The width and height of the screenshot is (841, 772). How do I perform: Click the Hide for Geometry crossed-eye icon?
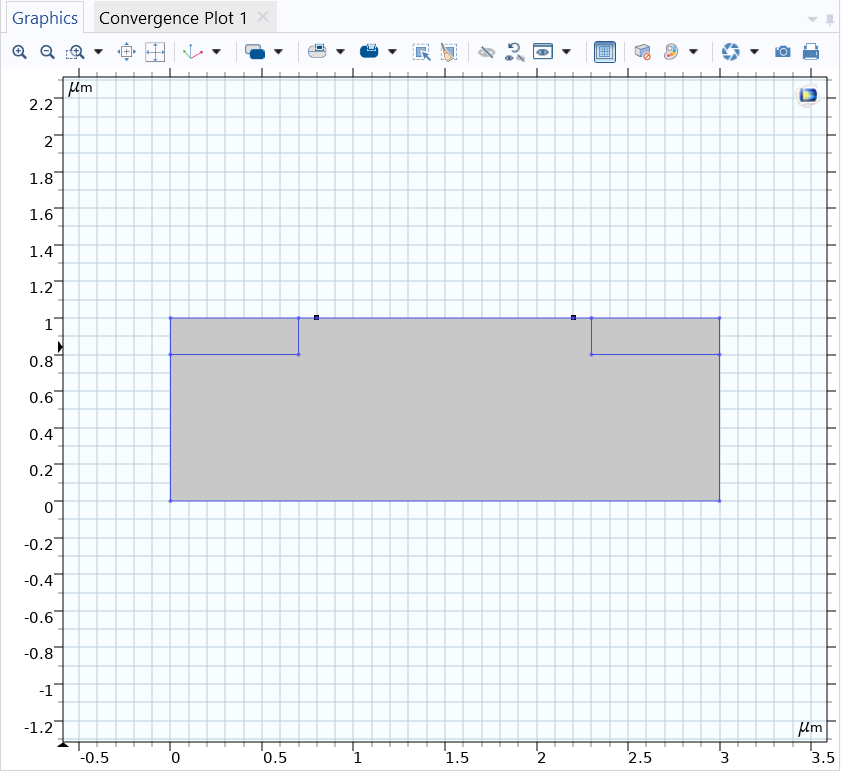coord(486,52)
